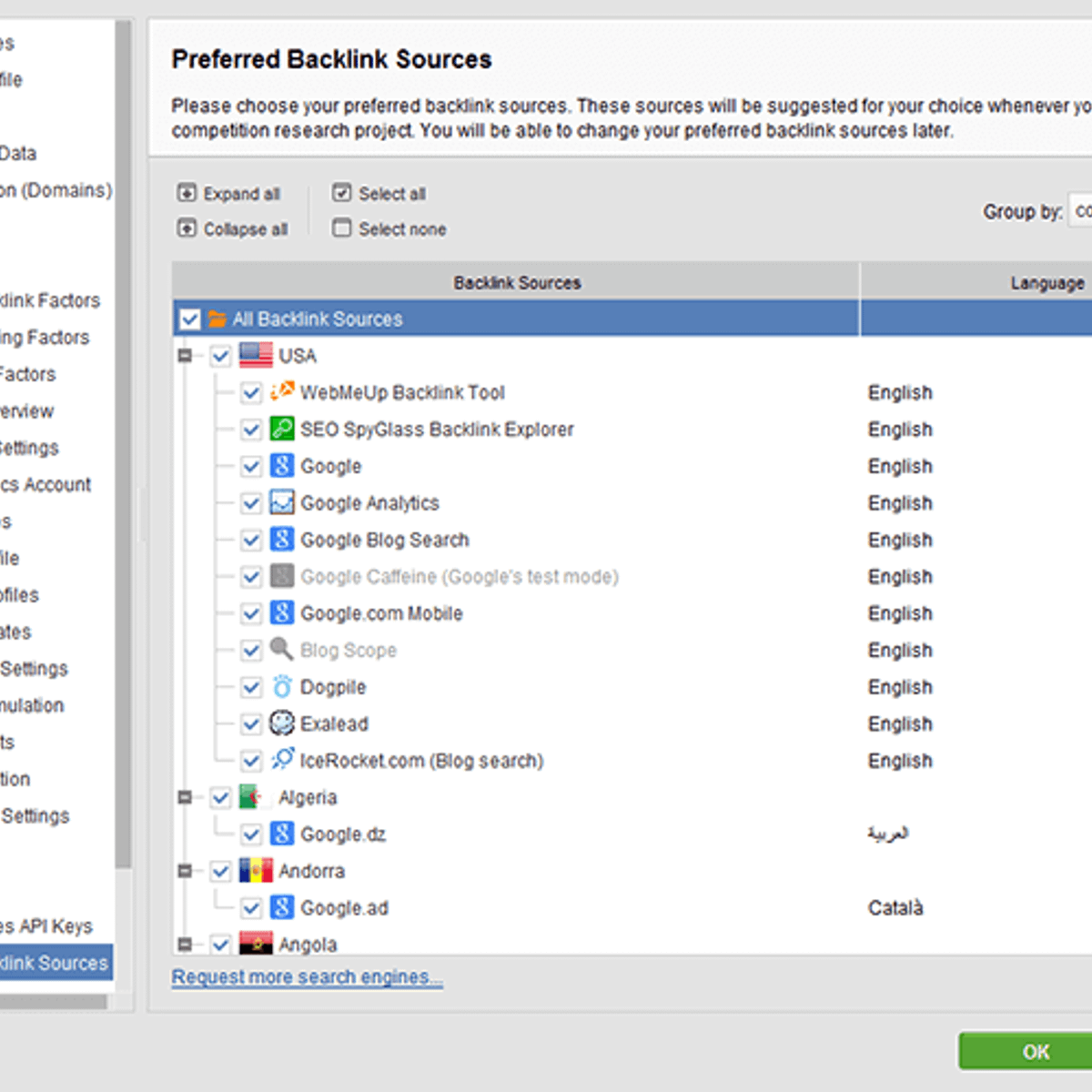
Task: Click the Google.ad icon
Action: click(x=282, y=907)
